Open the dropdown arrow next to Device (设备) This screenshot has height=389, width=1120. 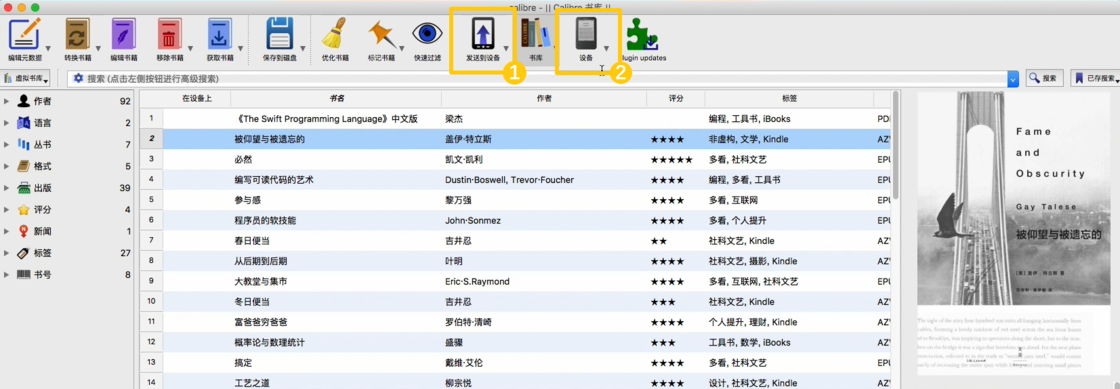point(606,49)
